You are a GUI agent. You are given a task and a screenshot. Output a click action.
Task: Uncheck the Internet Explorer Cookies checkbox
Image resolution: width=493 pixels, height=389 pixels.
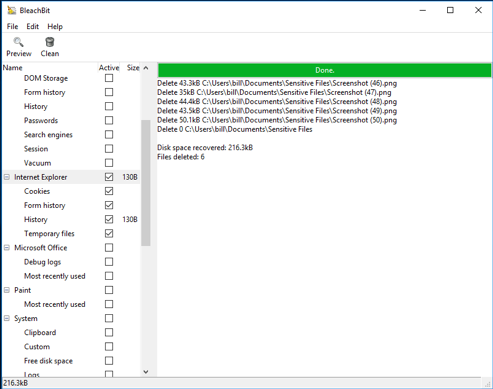109,191
